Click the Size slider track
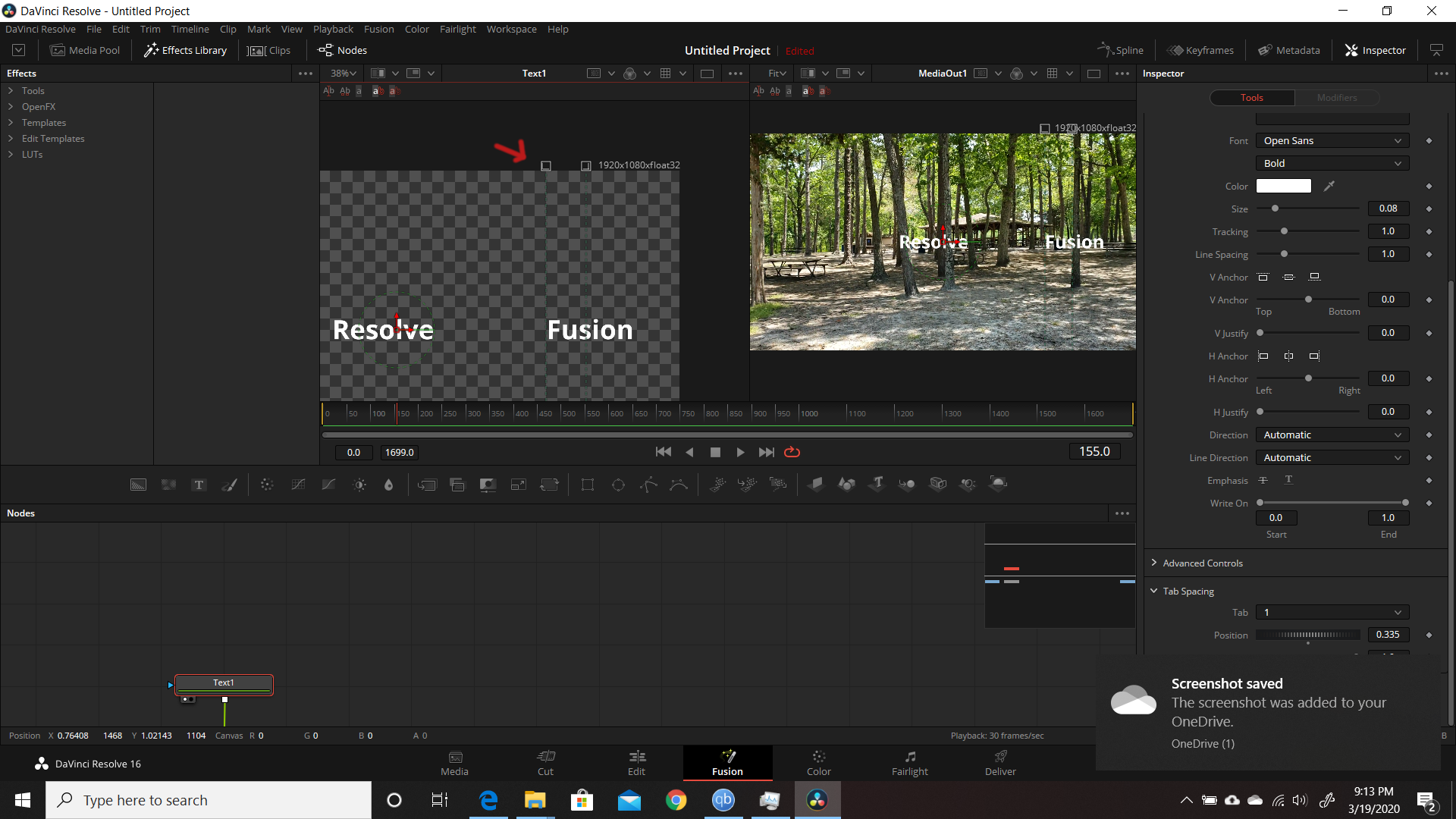This screenshot has height=819, width=1456. pos(1308,209)
